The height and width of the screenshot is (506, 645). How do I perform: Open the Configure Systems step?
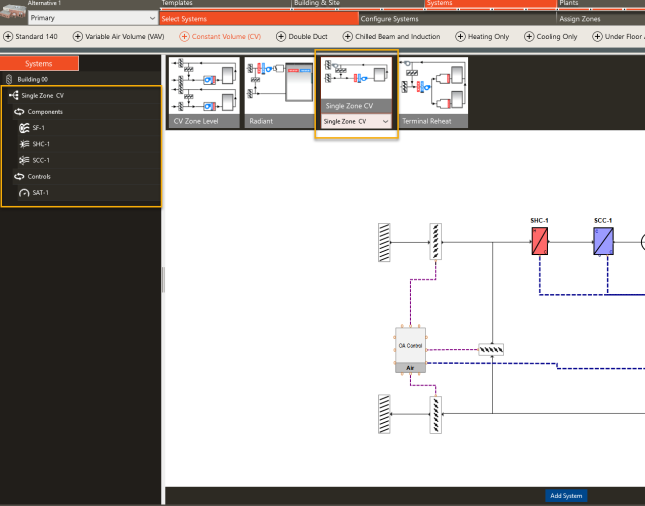[457, 19]
